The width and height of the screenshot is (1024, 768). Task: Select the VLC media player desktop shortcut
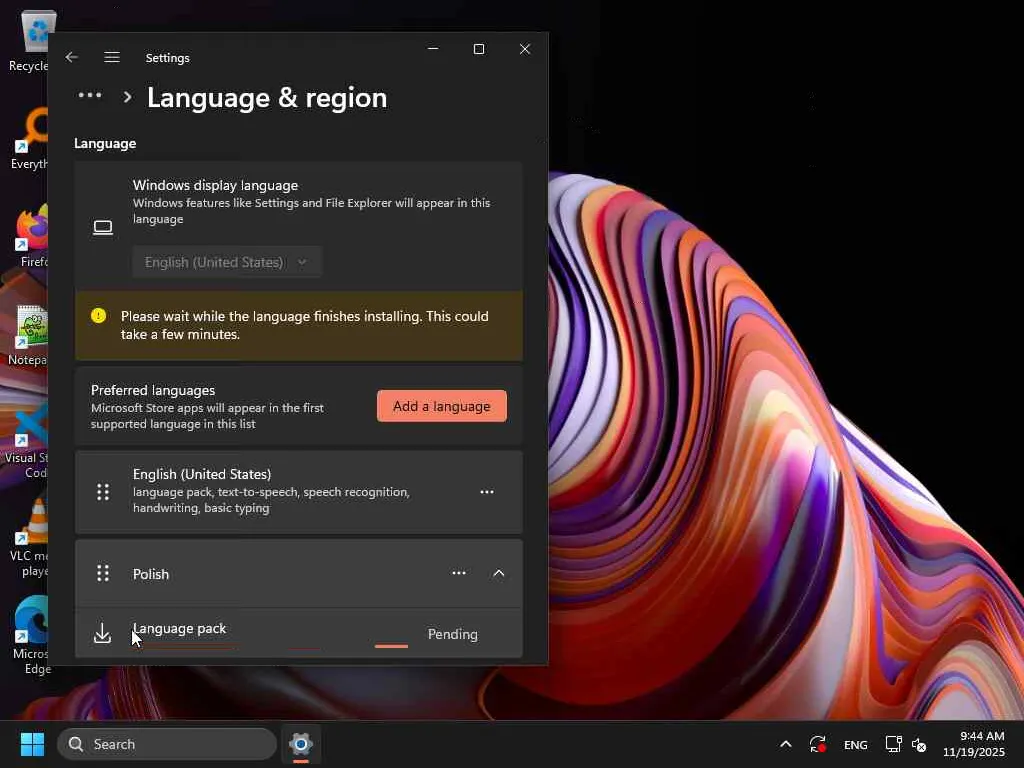point(29,538)
